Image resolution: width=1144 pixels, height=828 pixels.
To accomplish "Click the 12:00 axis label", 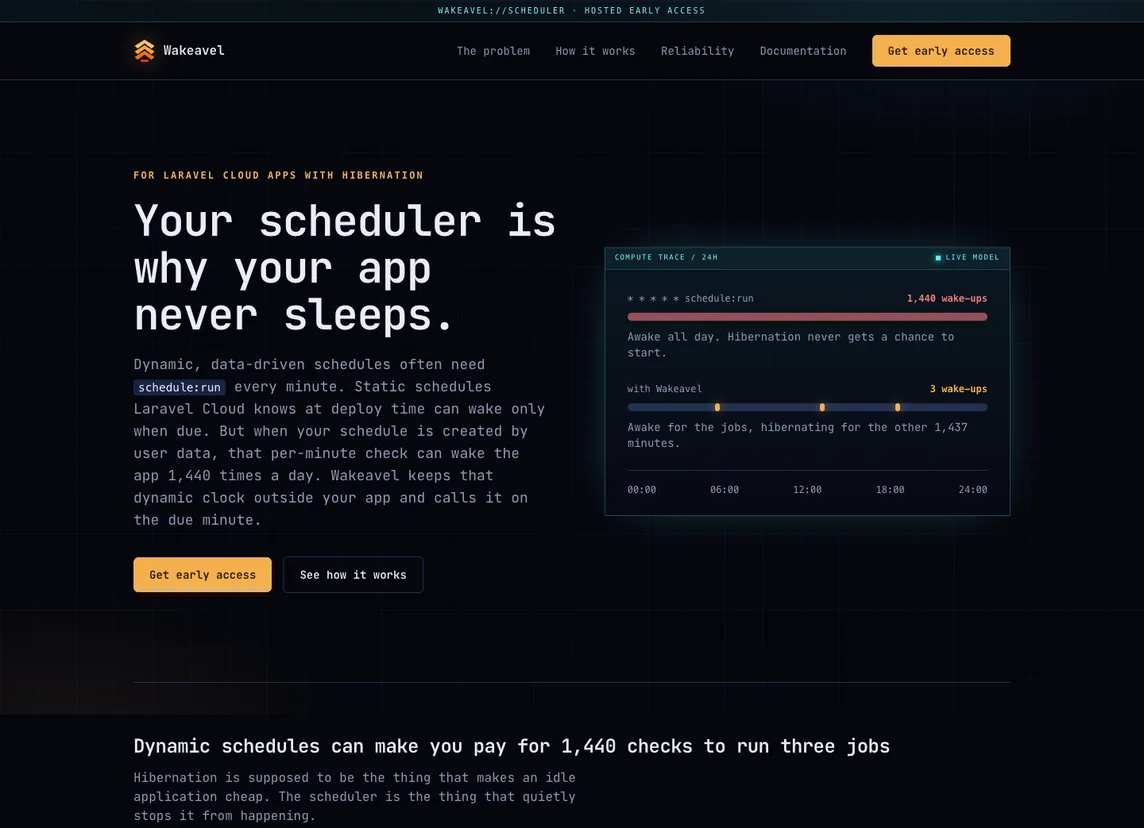I will (808, 490).
